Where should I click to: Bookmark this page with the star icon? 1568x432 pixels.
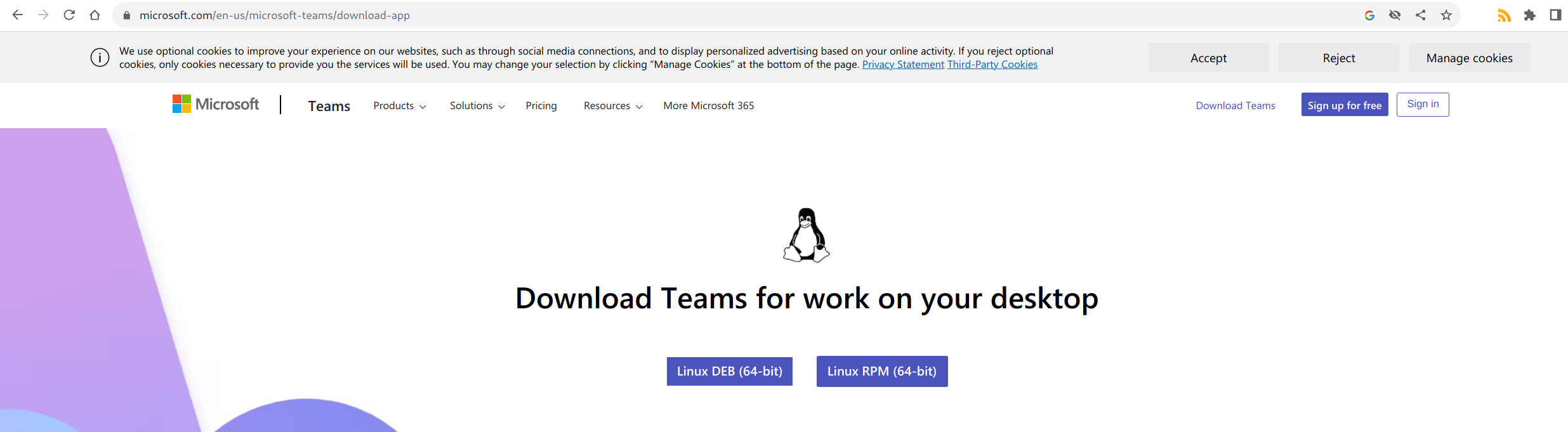click(x=1446, y=15)
